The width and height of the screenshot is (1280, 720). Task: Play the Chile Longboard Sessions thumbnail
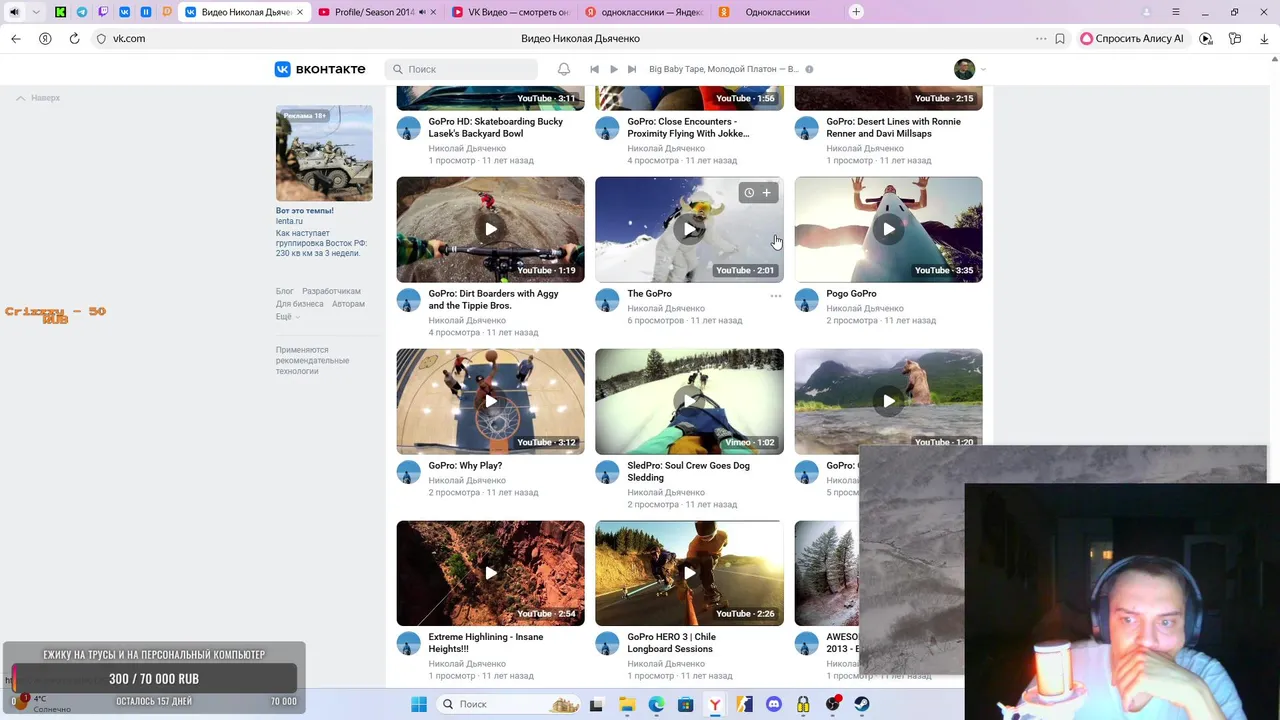[689, 573]
